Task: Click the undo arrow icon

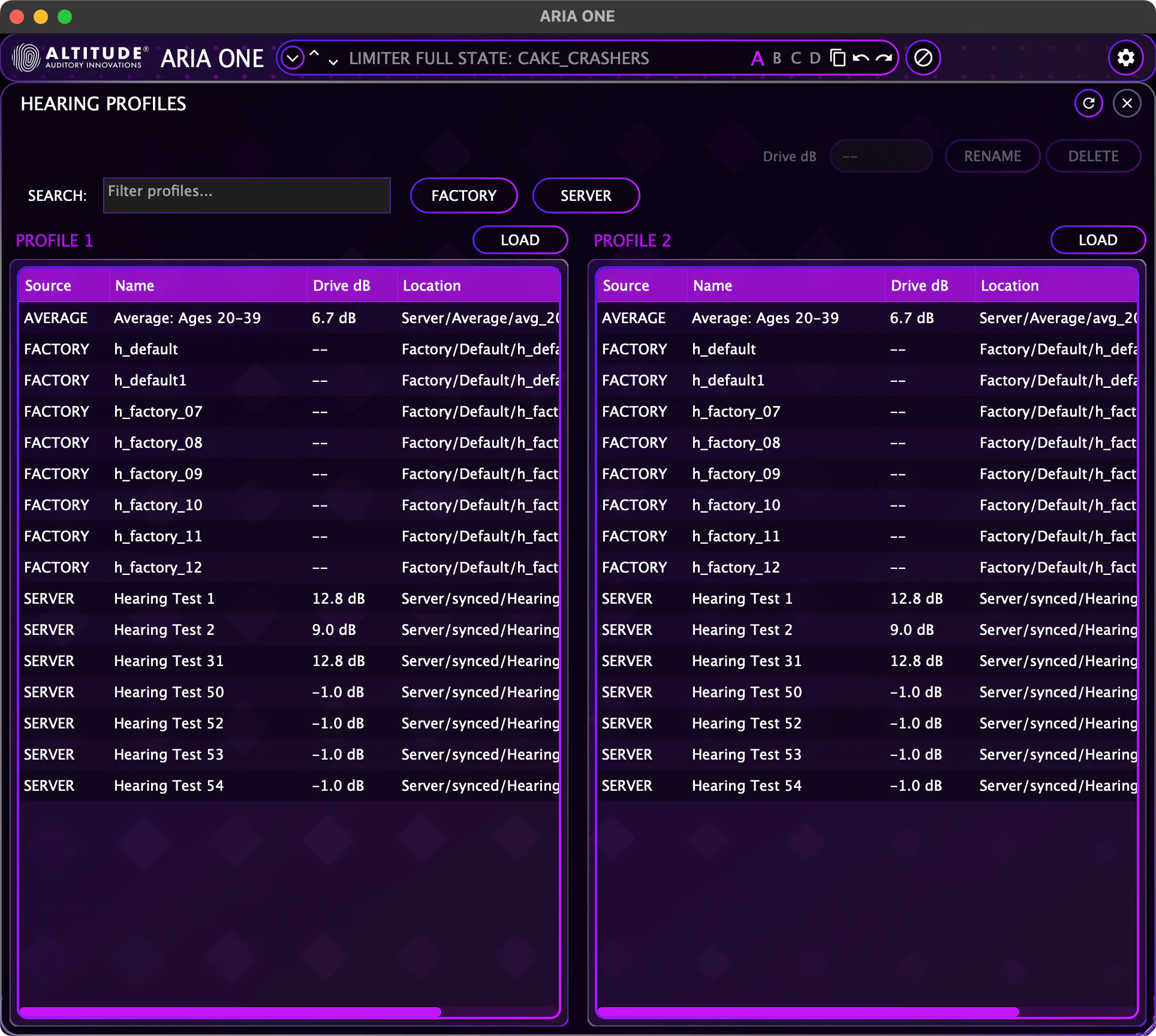Action: click(861, 58)
